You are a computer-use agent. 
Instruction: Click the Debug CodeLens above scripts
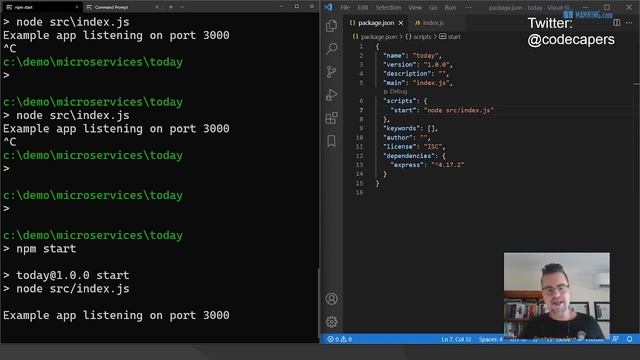click(x=396, y=91)
